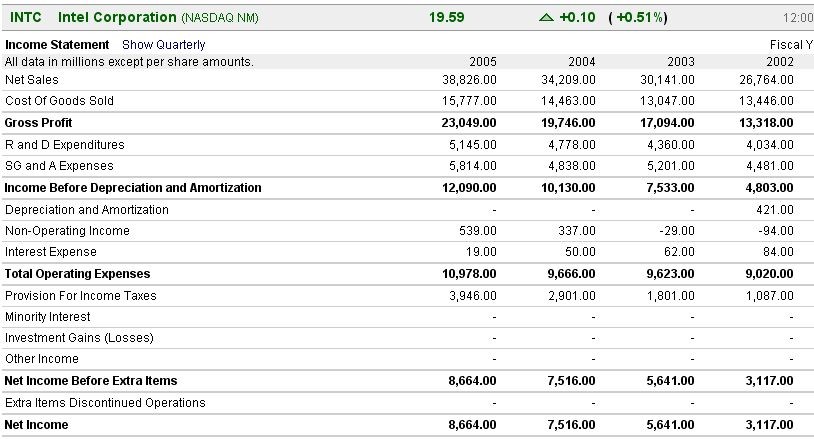Select the (+0.51%) percent change
Viewport: 814px width, 439px height.
637,18
